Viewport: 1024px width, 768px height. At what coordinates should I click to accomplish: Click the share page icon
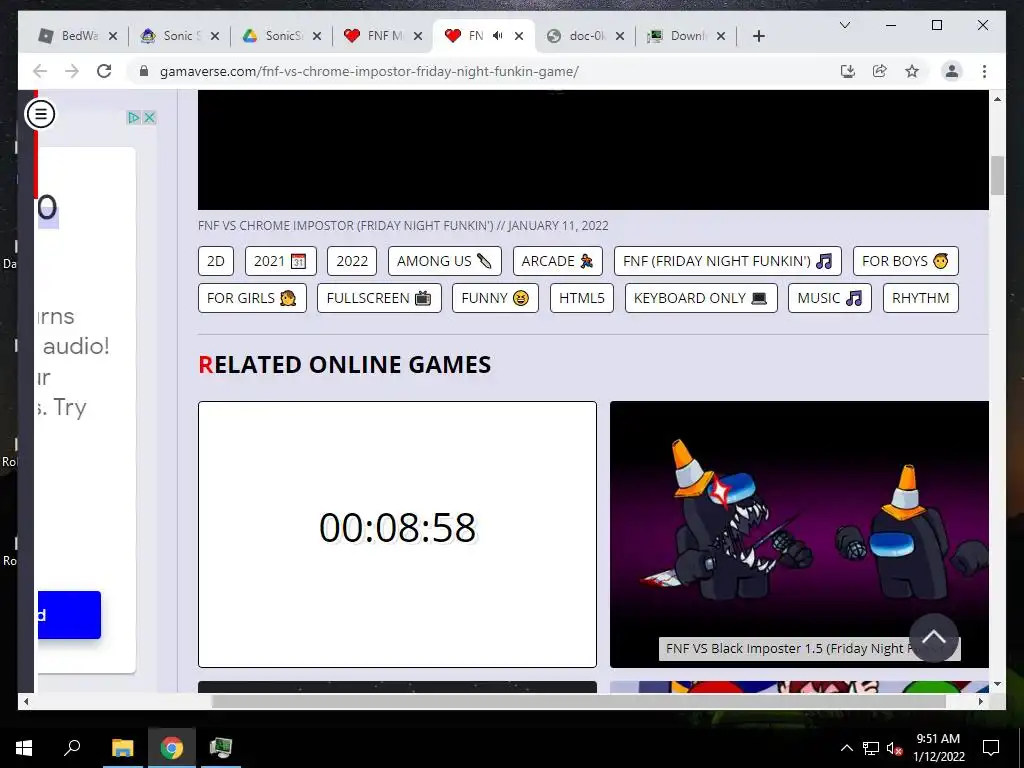880,71
